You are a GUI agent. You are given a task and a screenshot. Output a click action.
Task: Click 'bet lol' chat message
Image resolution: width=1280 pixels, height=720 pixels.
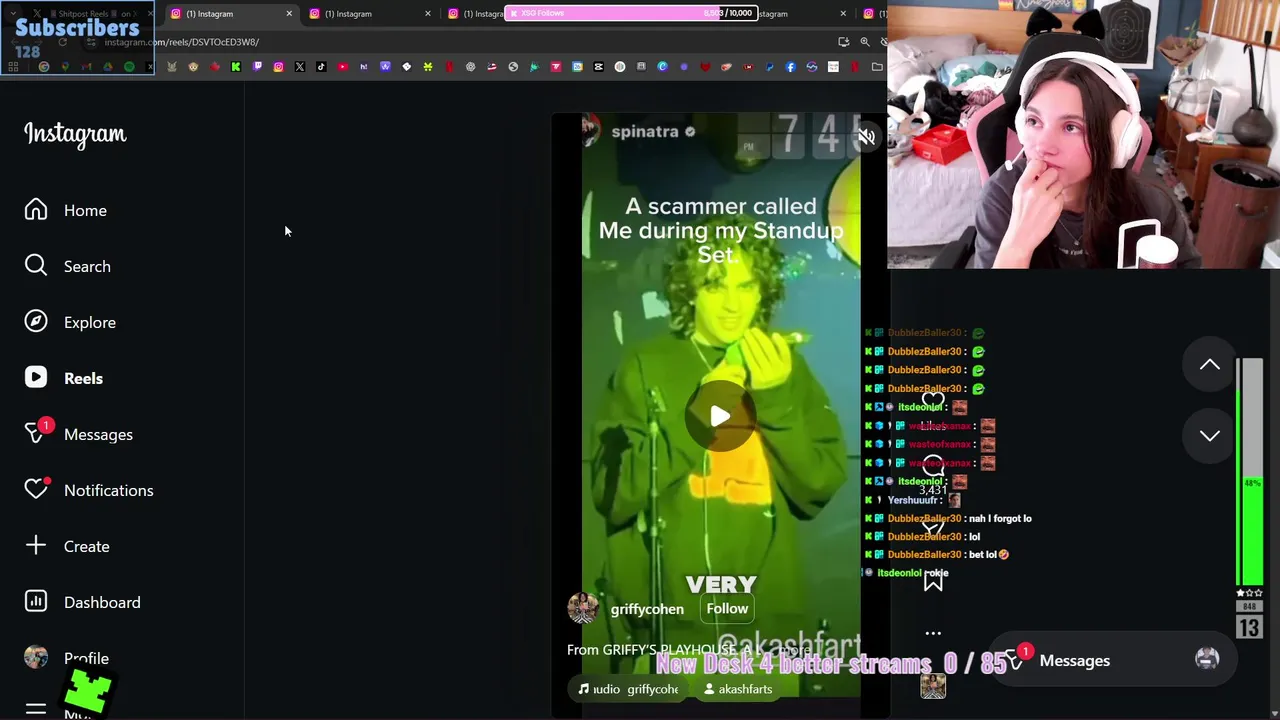pyautogui.click(x=988, y=555)
